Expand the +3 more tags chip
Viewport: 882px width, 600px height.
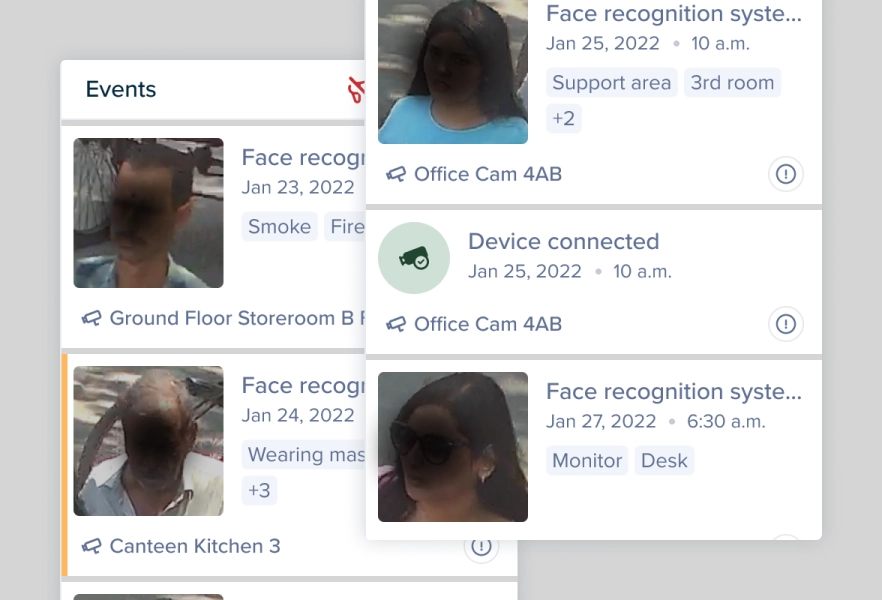click(259, 490)
